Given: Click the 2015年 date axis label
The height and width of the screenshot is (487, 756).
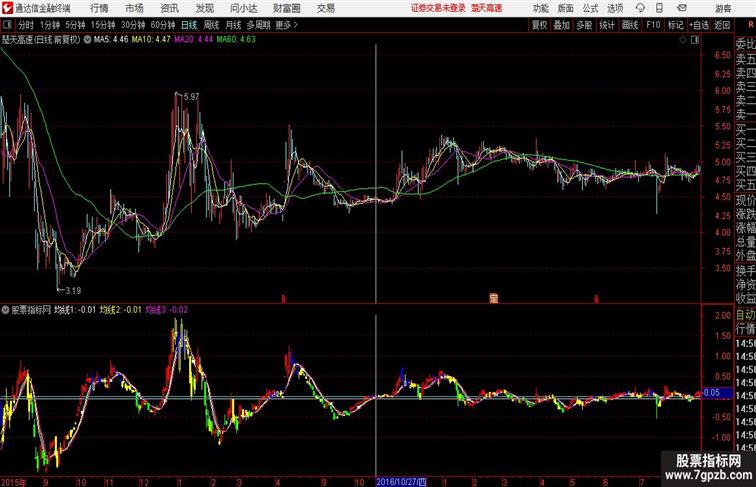Looking at the screenshot, I should [x=13, y=482].
